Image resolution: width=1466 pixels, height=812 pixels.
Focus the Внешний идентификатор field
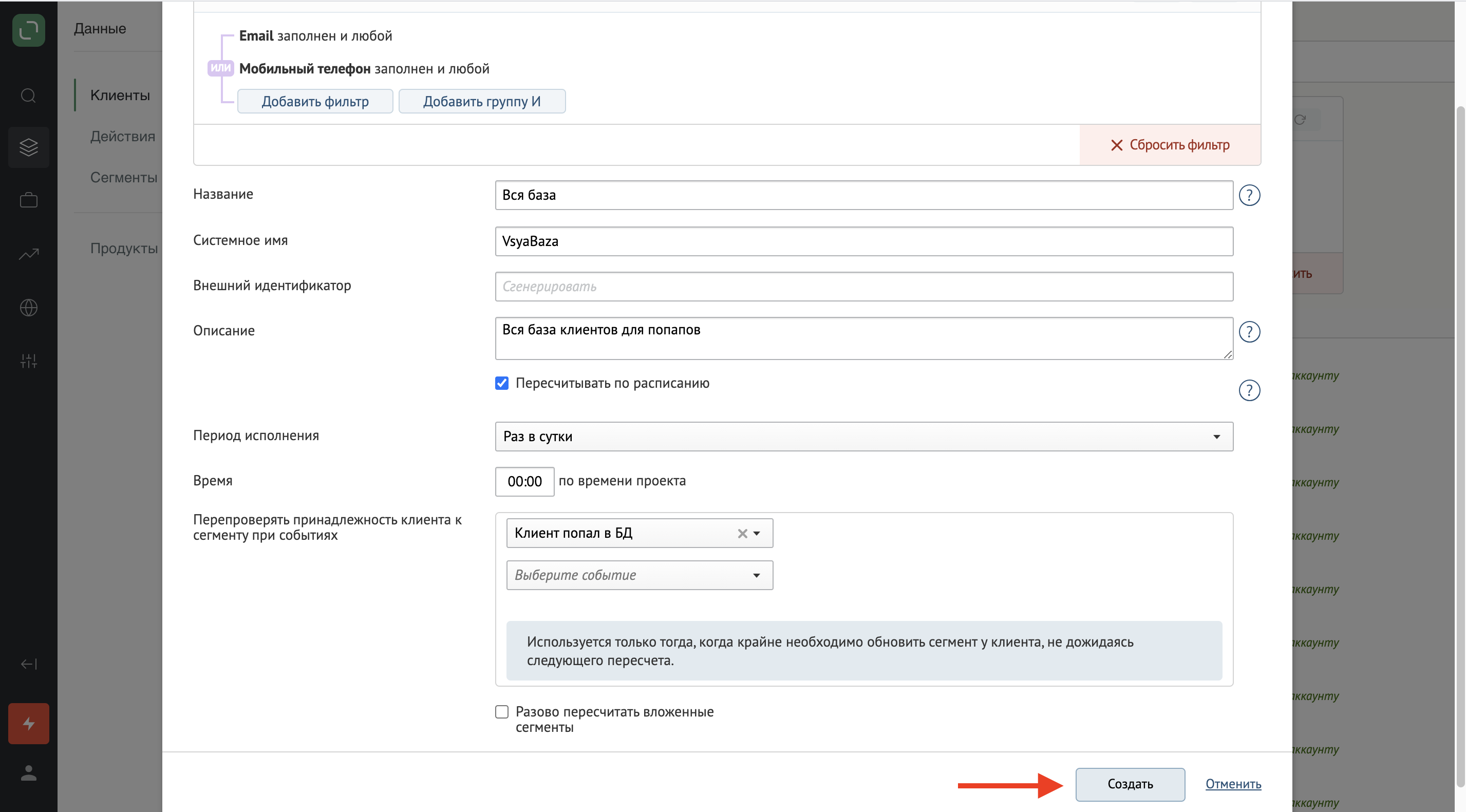[864, 286]
